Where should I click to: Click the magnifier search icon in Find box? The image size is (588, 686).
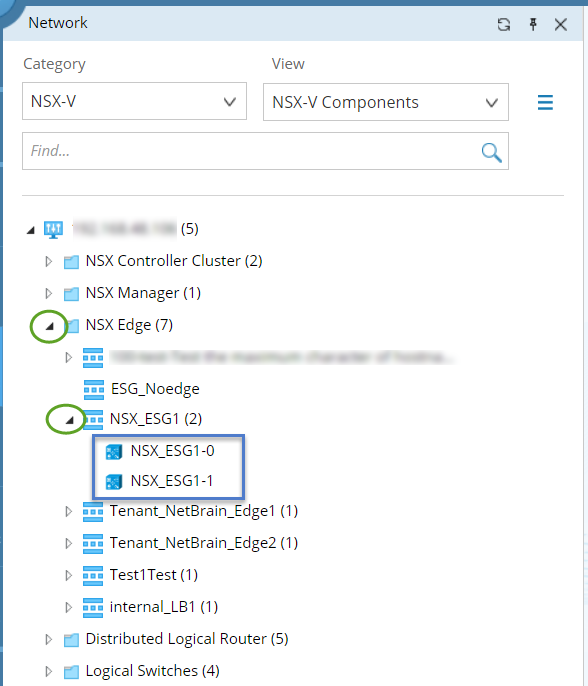point(491,152)
